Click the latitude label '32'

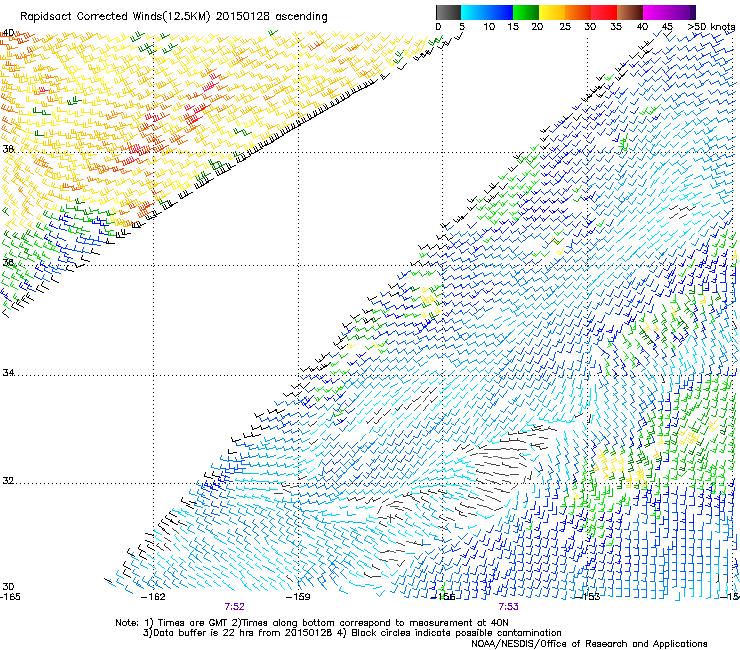point(8,481)
